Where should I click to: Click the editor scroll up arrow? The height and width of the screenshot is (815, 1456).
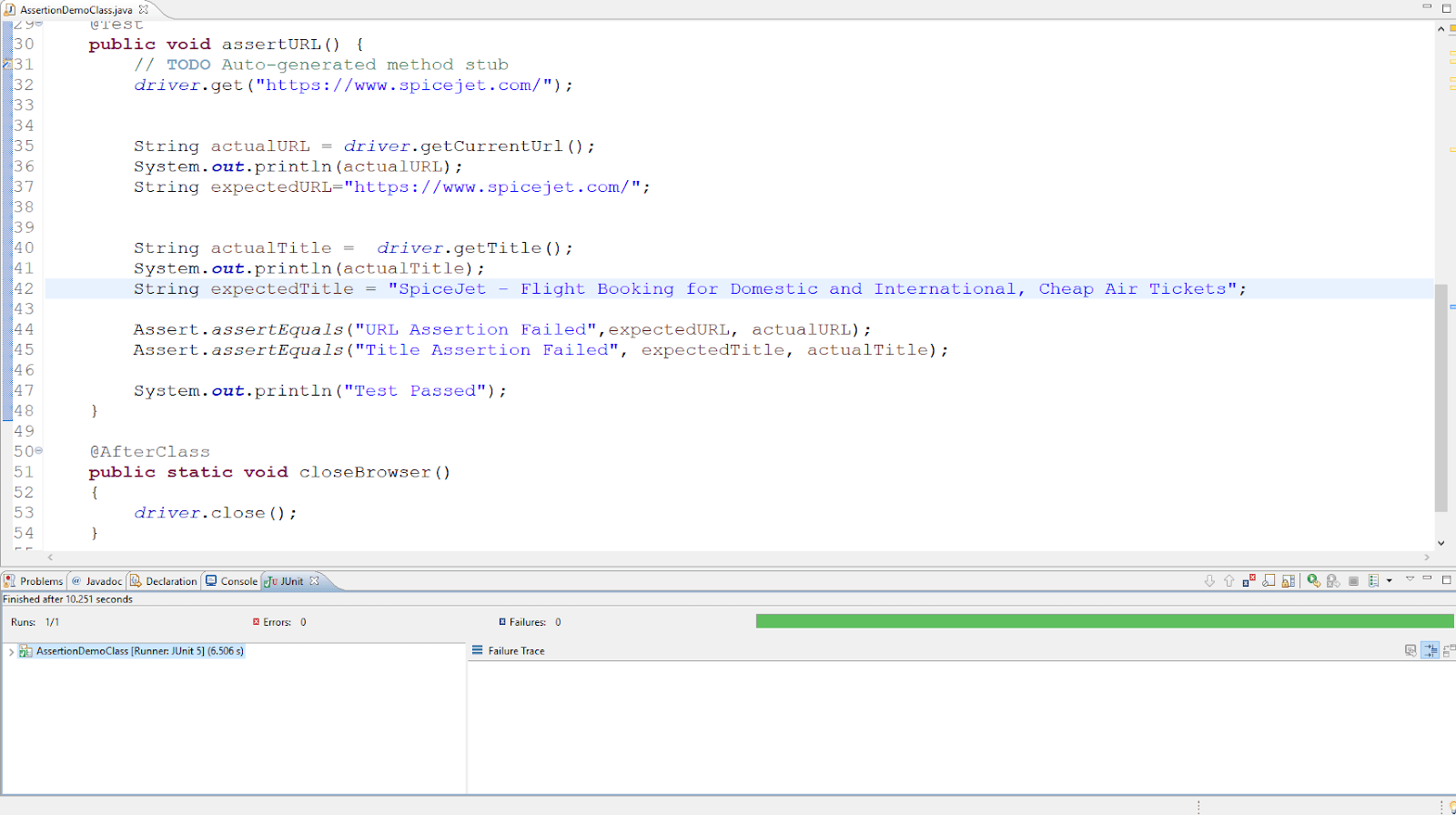[x=1441, y=29]
